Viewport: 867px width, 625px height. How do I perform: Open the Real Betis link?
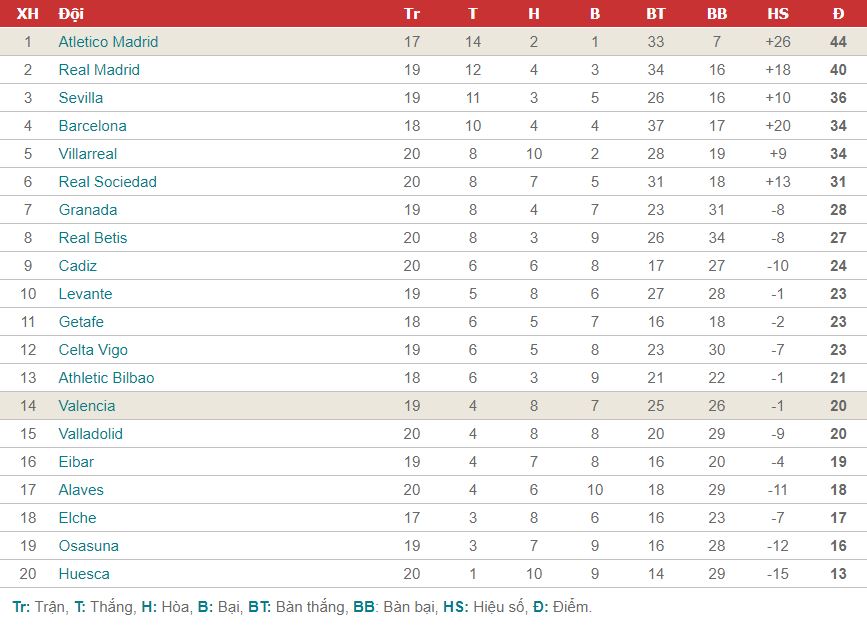93,238
